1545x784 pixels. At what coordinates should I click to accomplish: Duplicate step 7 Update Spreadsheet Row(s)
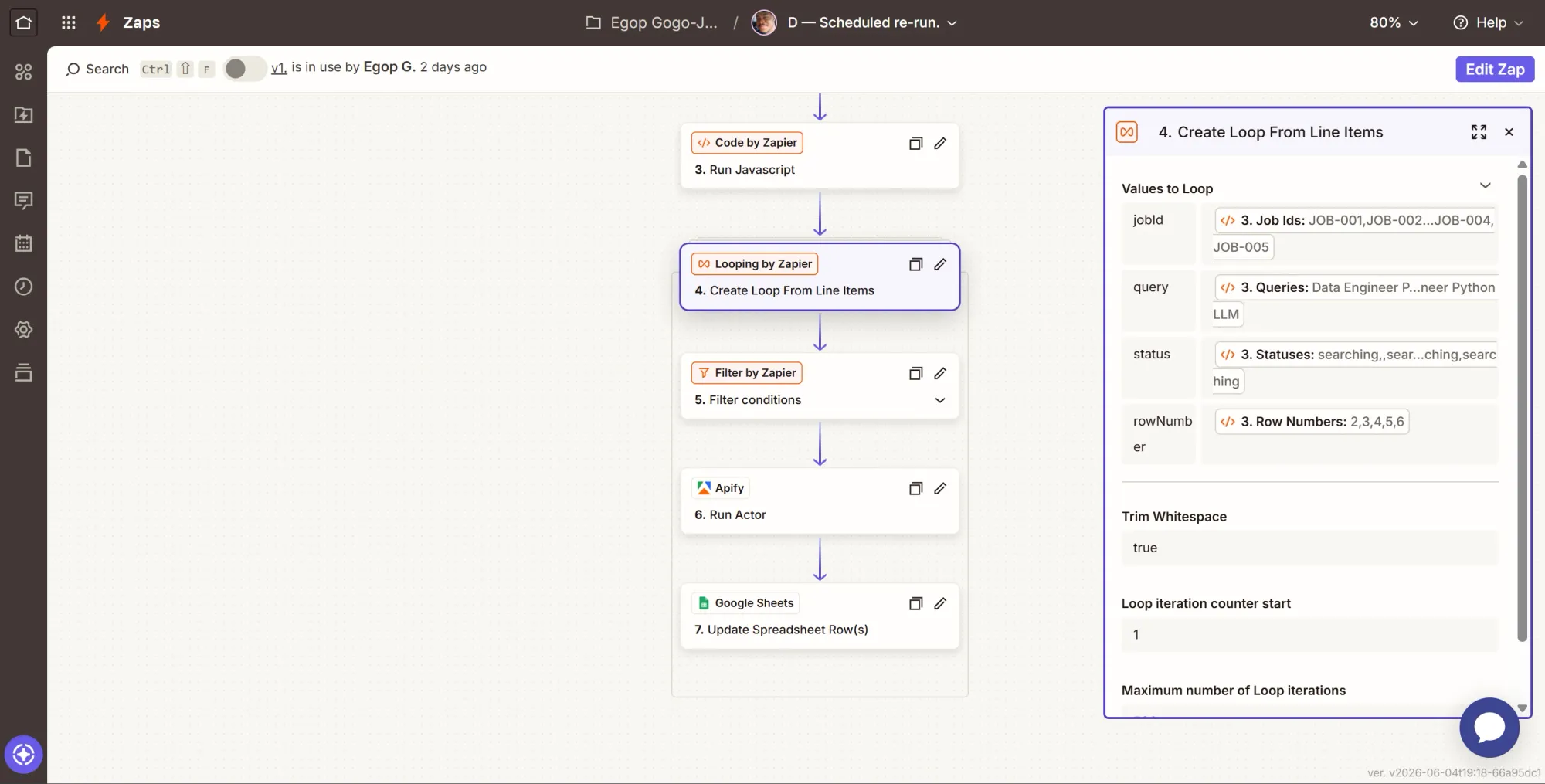click(915, 603)
